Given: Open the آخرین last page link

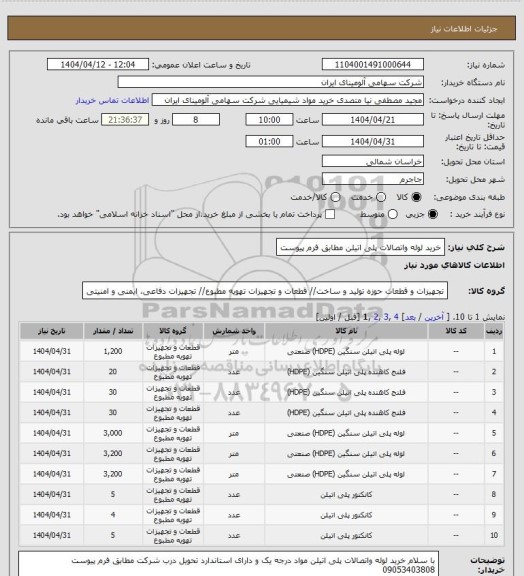Looking at the screenshot, I should [x=434, y=317].
